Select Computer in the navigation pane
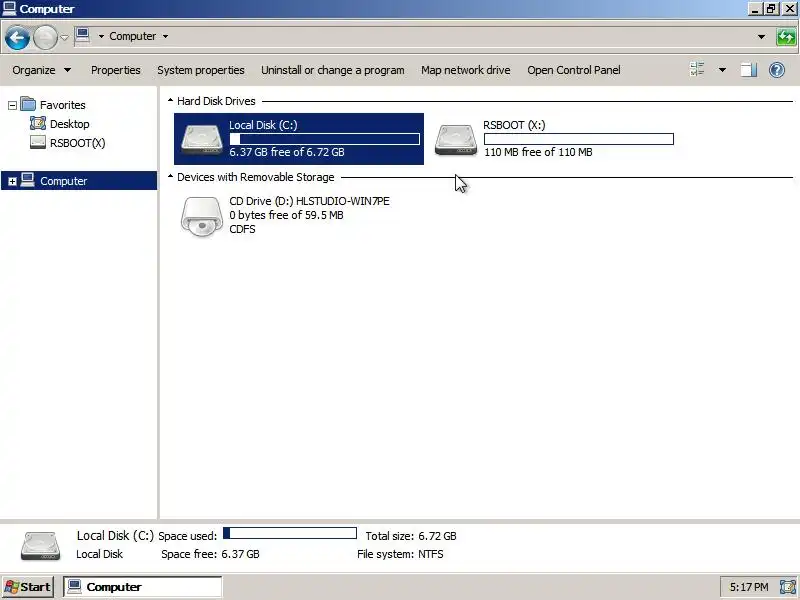 pyautogui.click(x=63, y=181)
